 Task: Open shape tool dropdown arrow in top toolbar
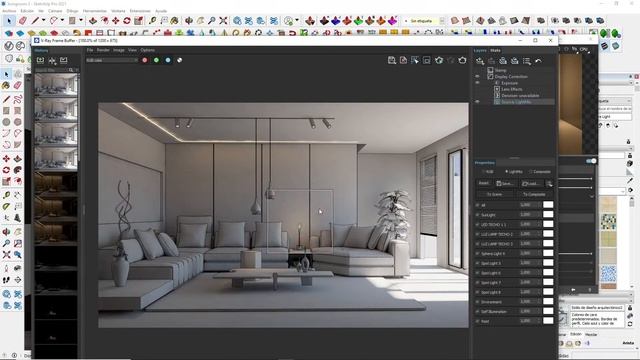point(81,20)
